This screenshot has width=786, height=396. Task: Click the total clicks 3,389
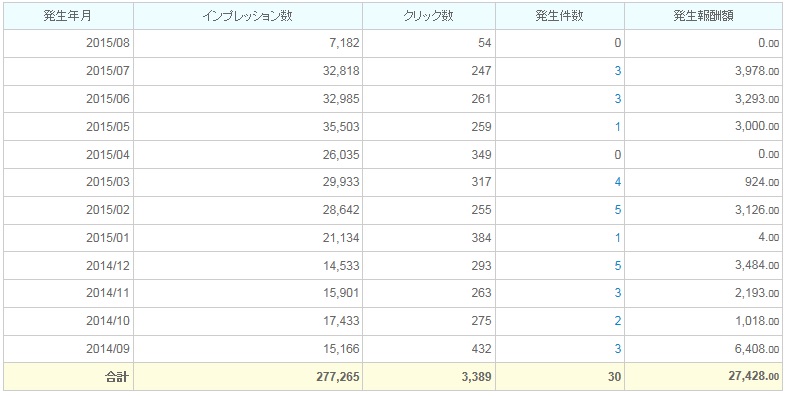coord(477,377)
